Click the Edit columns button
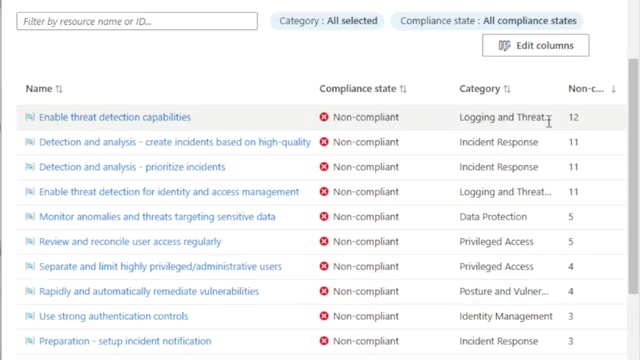 click(536, 45)
